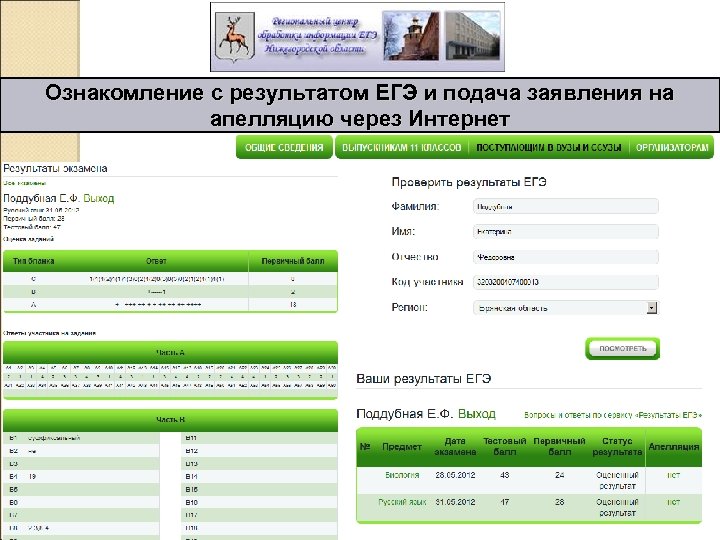The image size is (720, 540).
Task: Click the Отчество input field
Action: point(566,257)
